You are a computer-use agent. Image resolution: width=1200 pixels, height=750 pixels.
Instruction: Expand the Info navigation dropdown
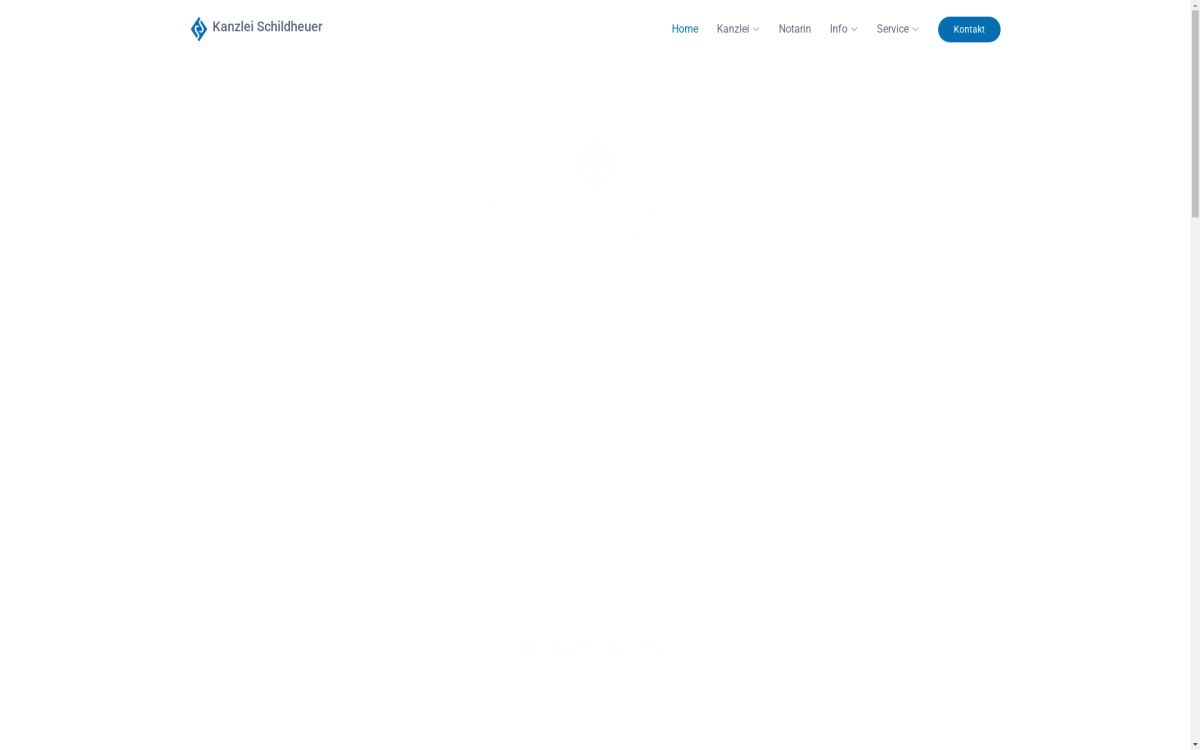(842, 29)
